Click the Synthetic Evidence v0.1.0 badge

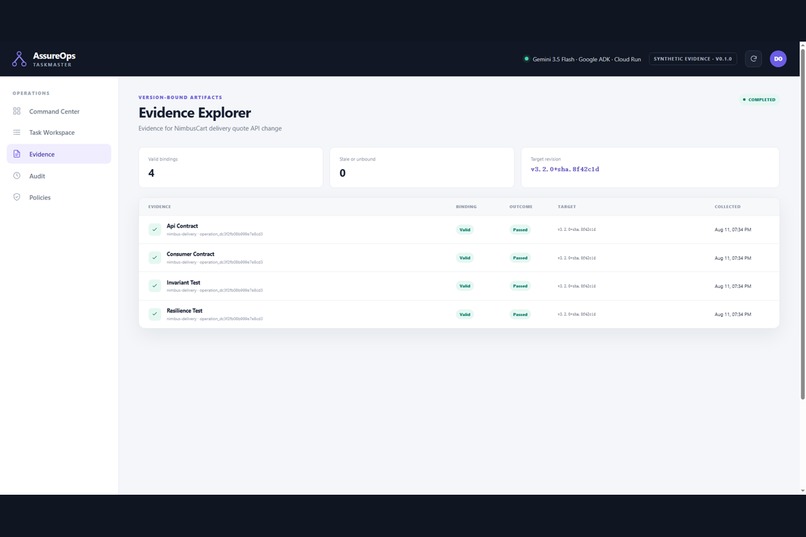692,59
